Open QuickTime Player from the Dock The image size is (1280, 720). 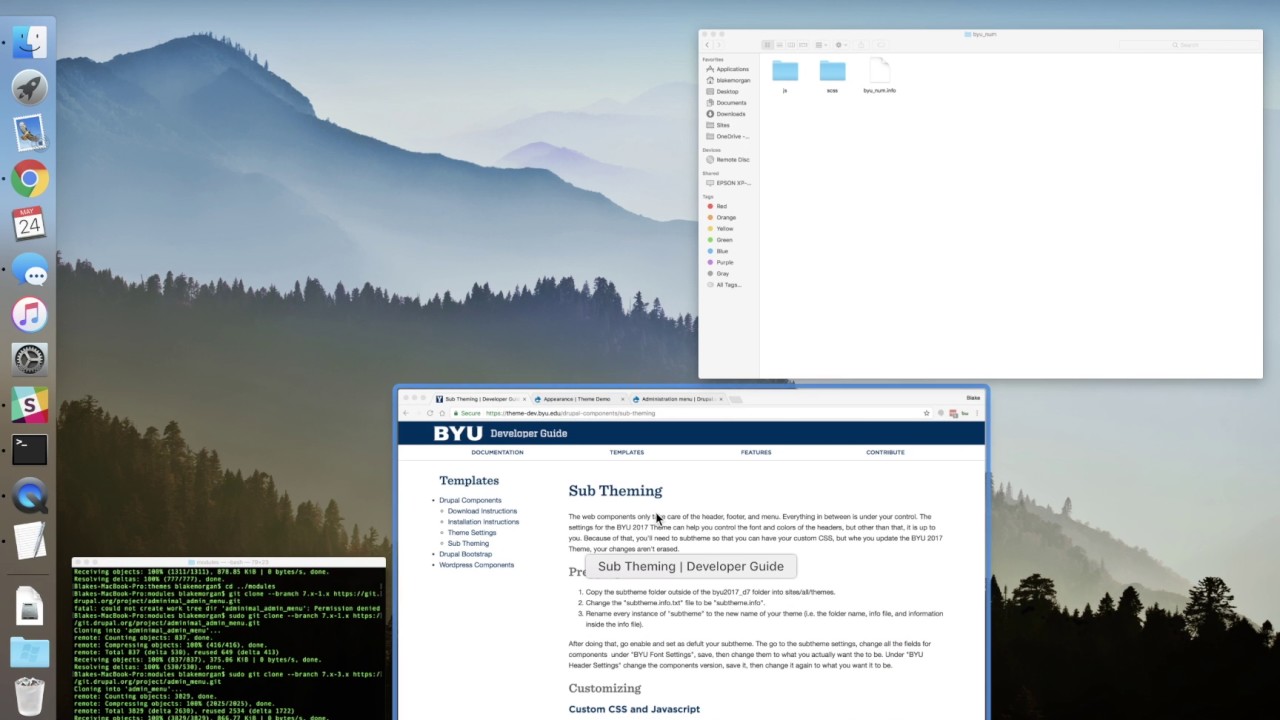click(x=29, y=496)
